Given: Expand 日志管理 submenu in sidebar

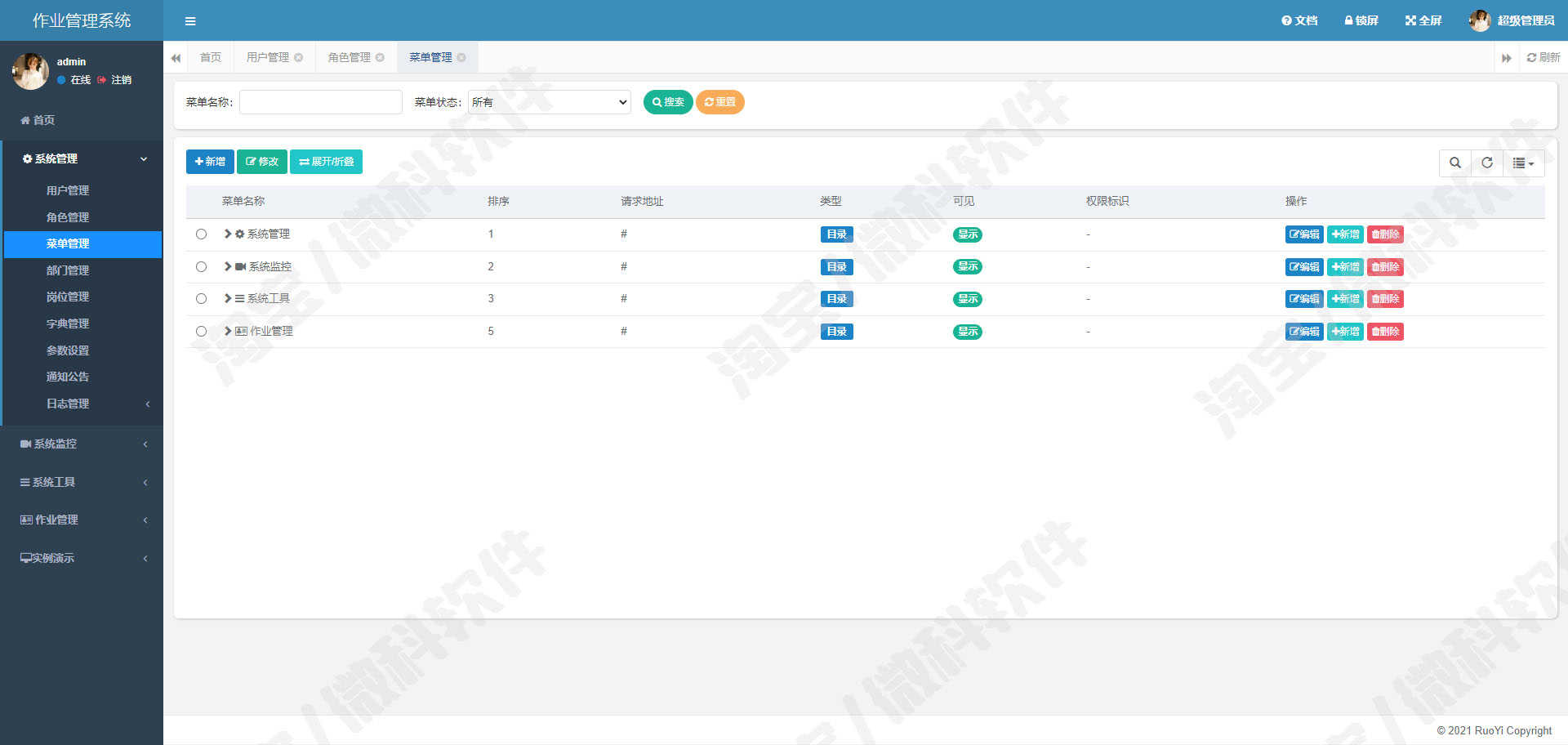Looking at the screenshot, I should coord(82,404).
